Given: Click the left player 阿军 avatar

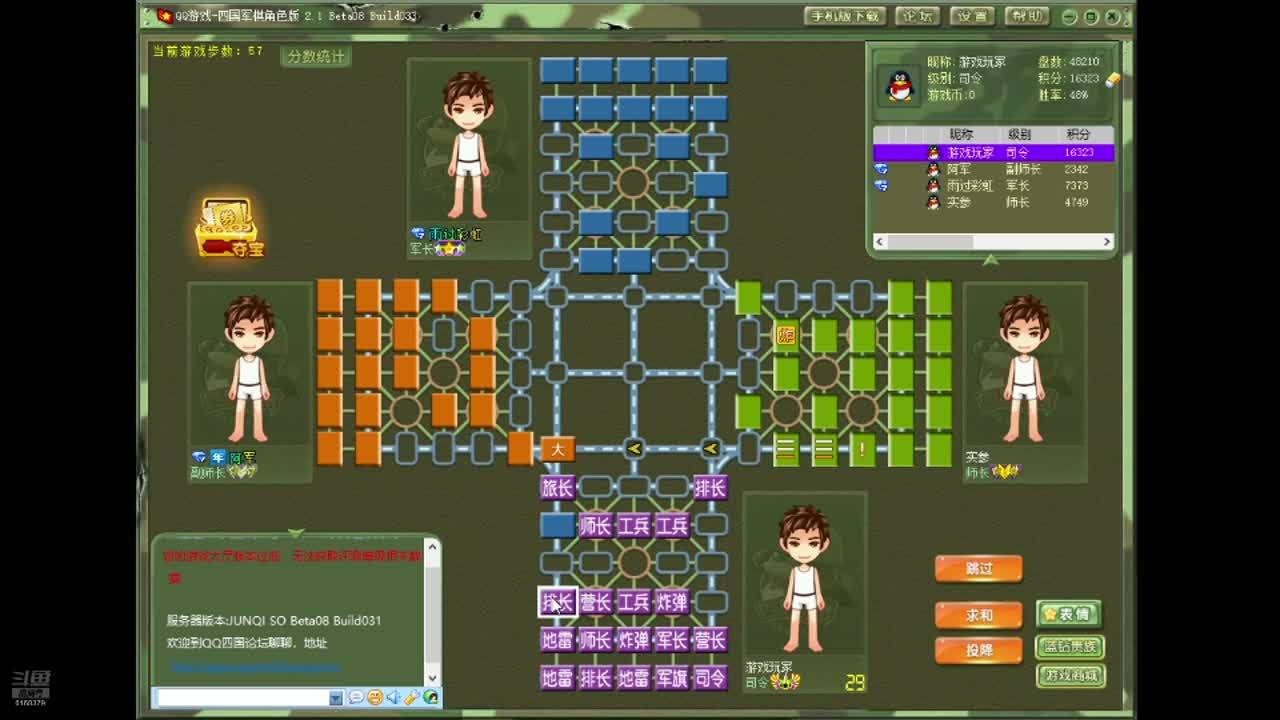Looking at the screenshot, I should [249, 368].
